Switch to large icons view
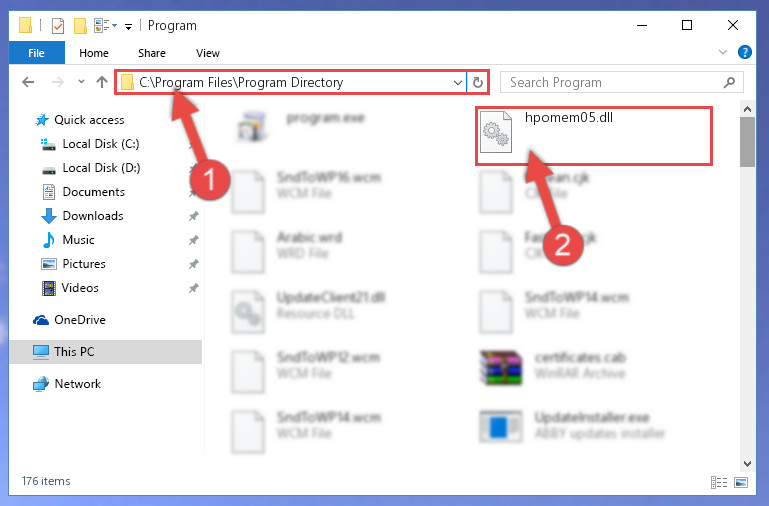This screenshot has width=769, height=506. point(741,482)
